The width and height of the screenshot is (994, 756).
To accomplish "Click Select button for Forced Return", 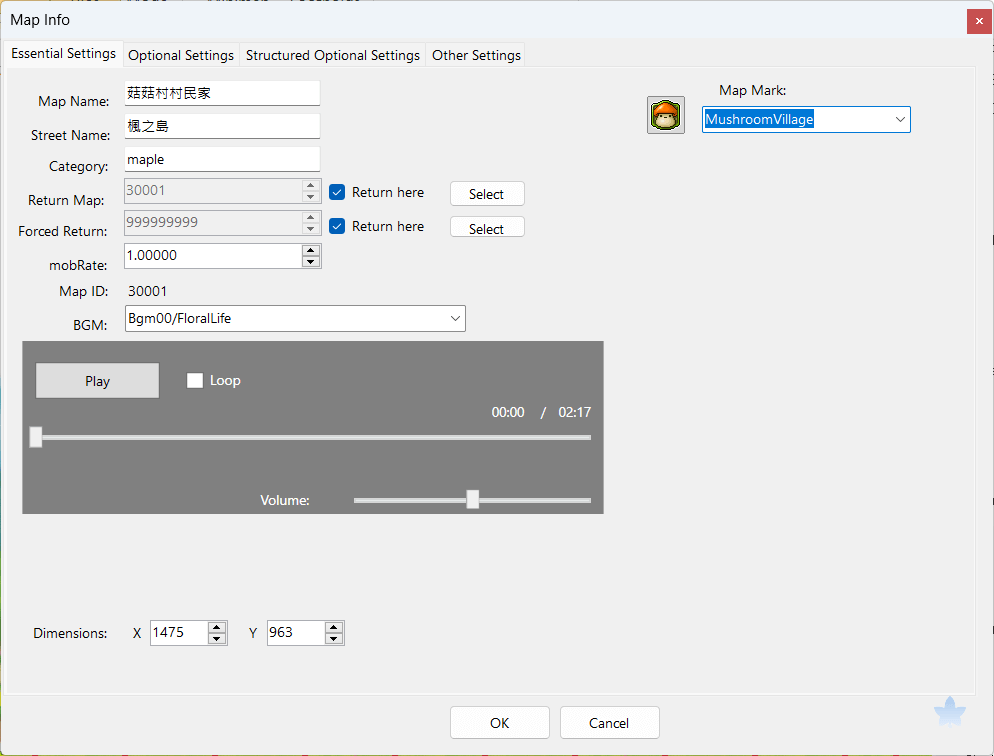I will (487, 227).
